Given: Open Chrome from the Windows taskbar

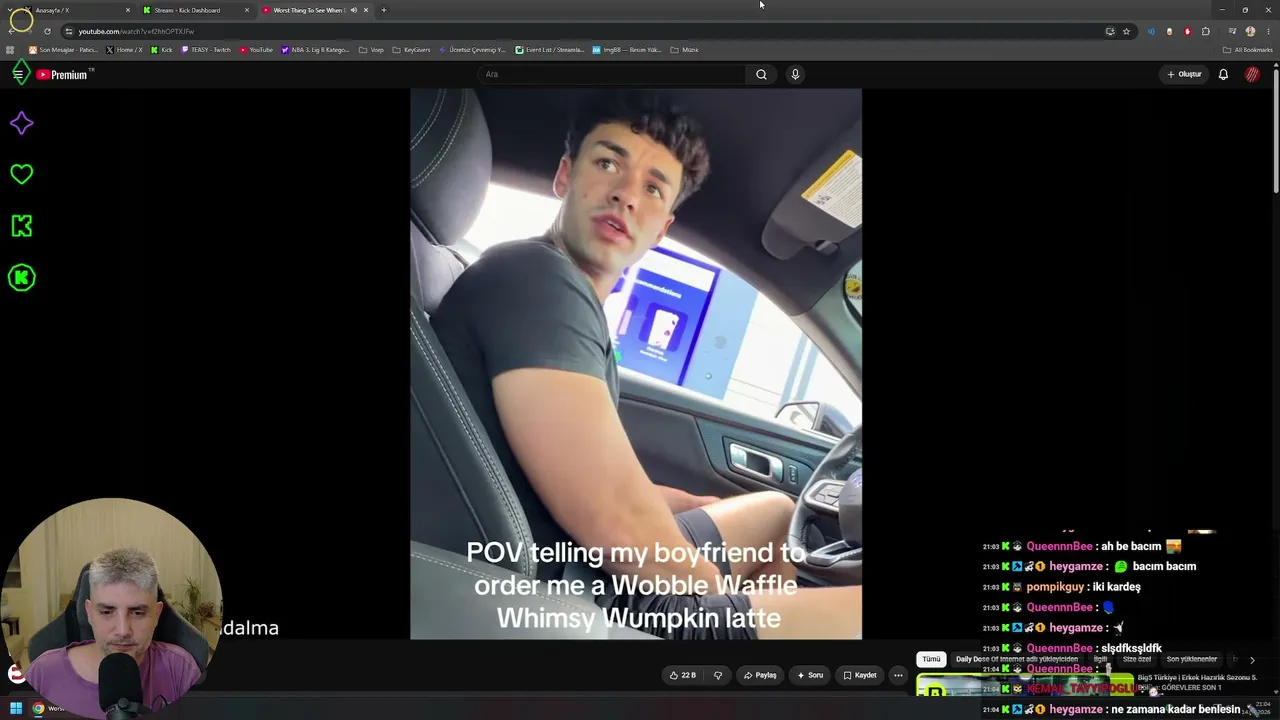Looking at the screenshot, I should coord(38,709).
